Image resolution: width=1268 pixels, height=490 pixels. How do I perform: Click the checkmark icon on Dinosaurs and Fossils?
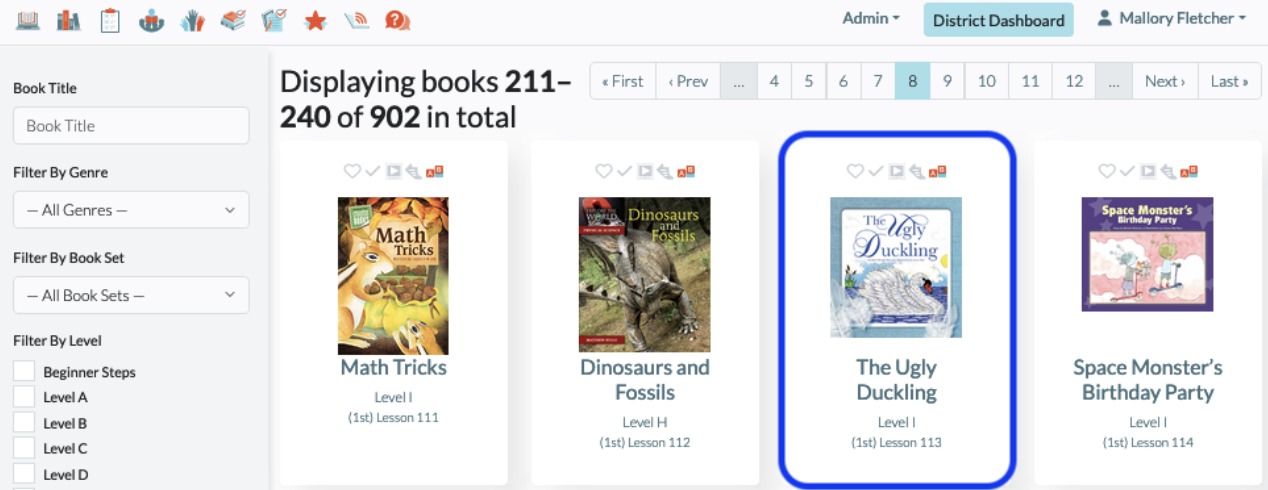[625, 171]
